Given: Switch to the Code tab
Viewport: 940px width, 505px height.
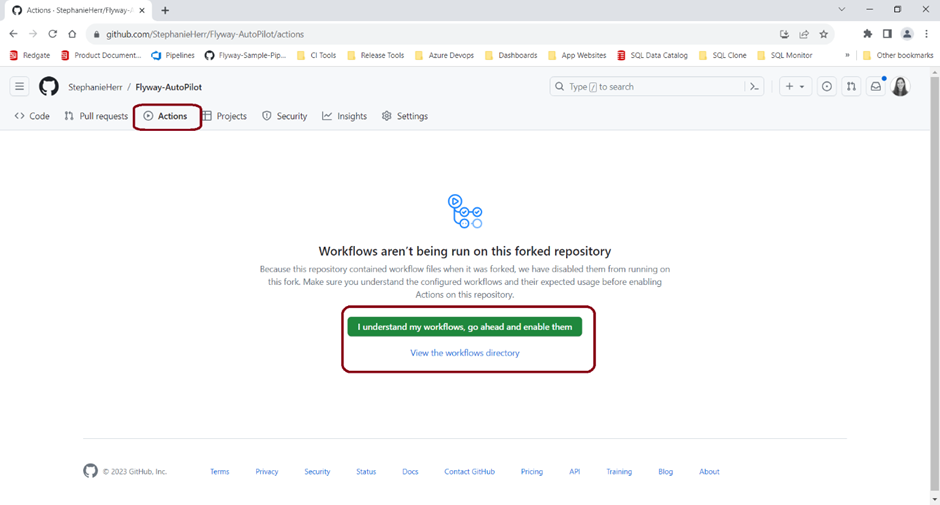Looking at the screenshot, I should click(x=32, y=116).
